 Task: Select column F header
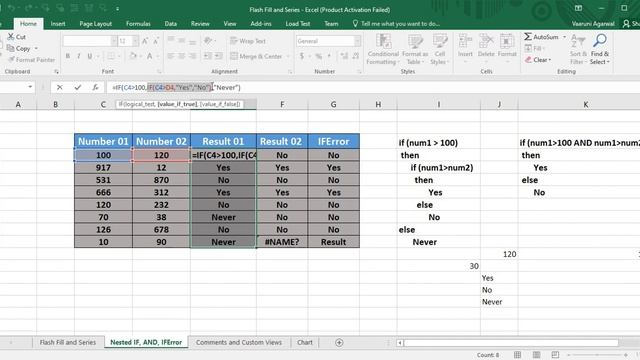click(282, 104)
